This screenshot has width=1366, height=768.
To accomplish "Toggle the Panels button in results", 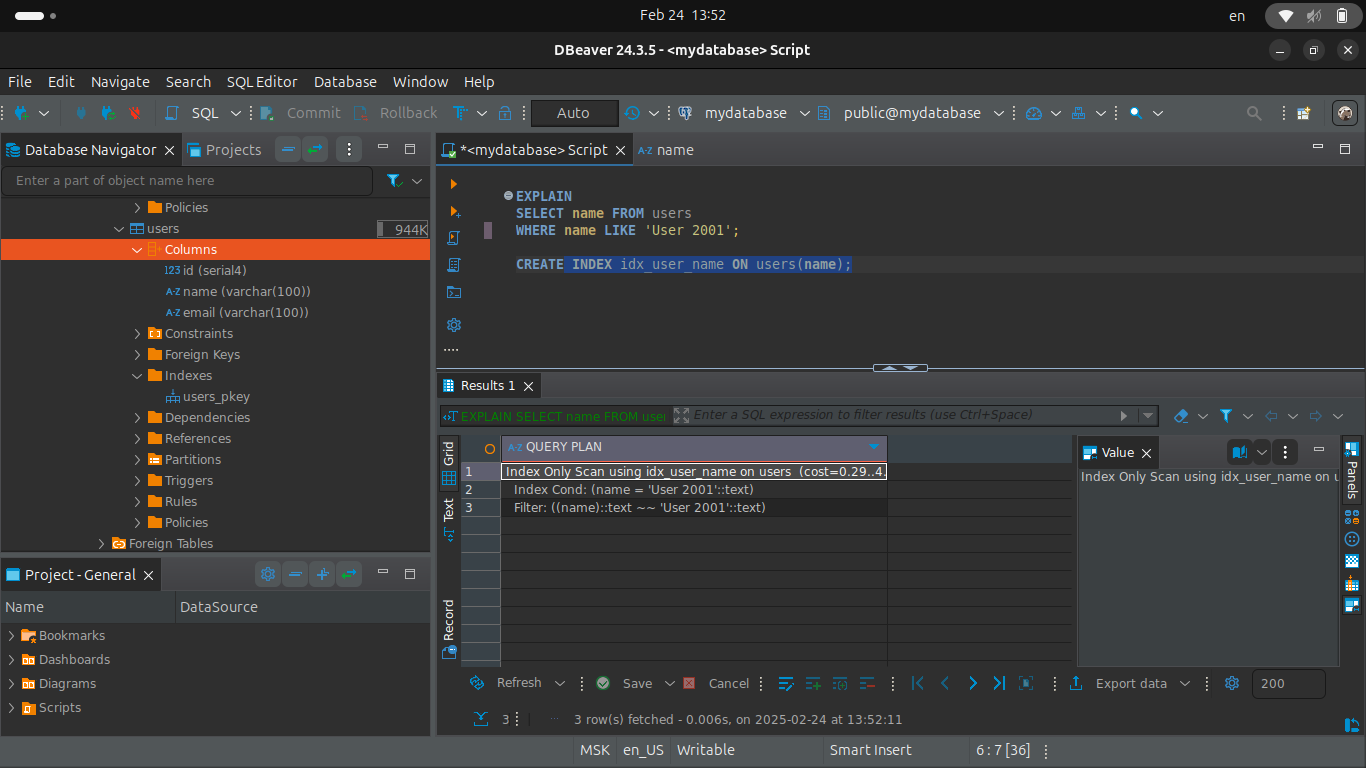I will click(x=1352, y=469).
